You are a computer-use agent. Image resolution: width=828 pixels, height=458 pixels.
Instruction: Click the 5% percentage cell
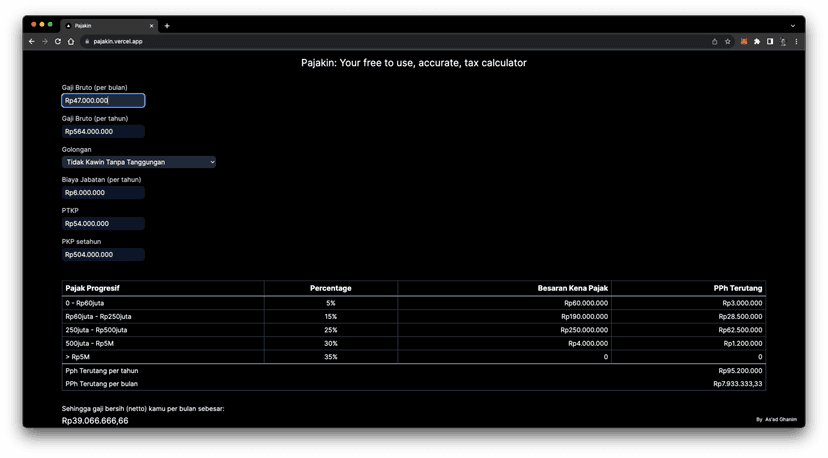coord(331,303)
